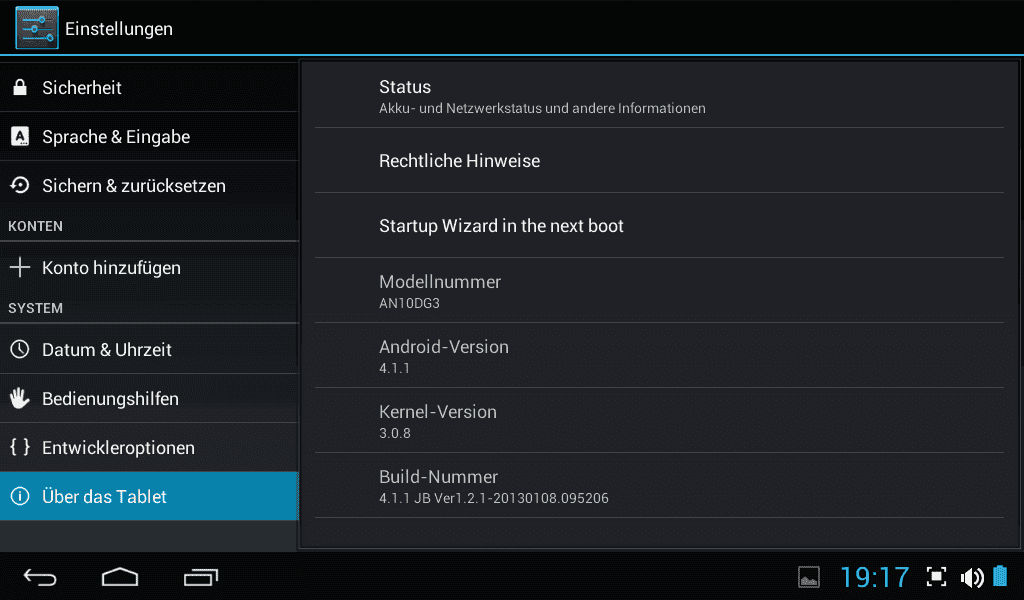The height and width of the screenshot is (600, 1024).
Task: Open Status Akku- und Netzwerkstatus entry
Action: 660,96
